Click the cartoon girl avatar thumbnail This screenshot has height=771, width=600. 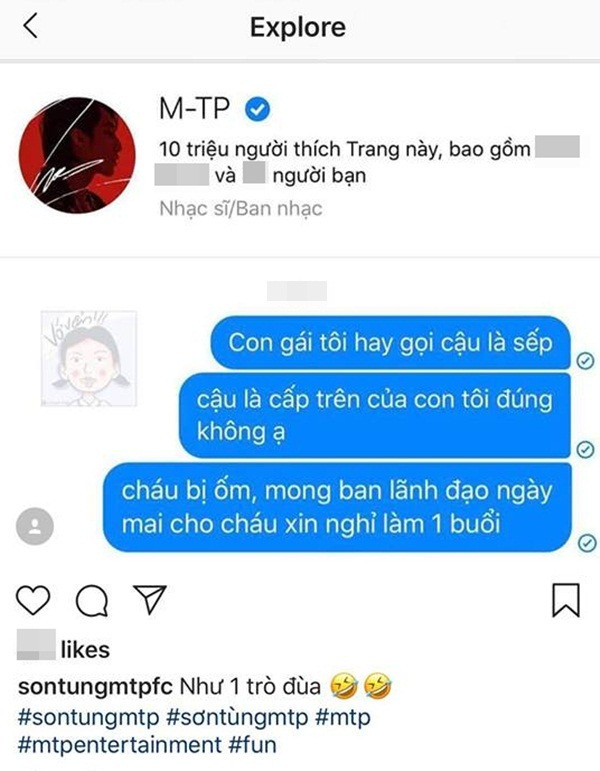(89, 358)
